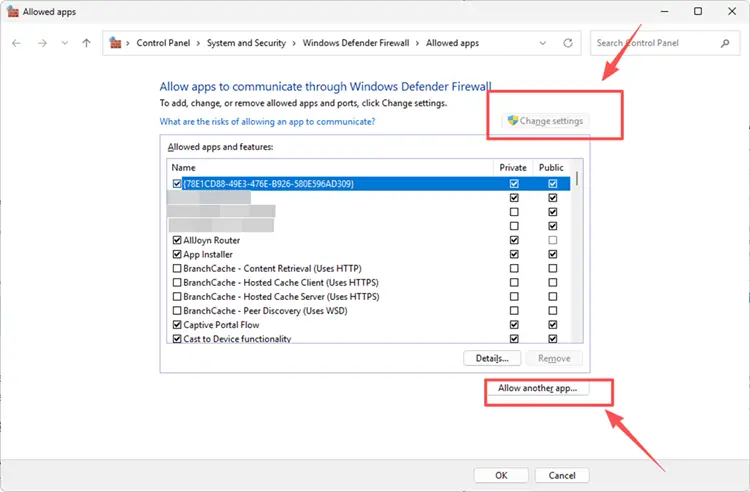Viewport: 750px width, 492px height.
Task: Click the Cancel button
Action: tap(562, 475)
